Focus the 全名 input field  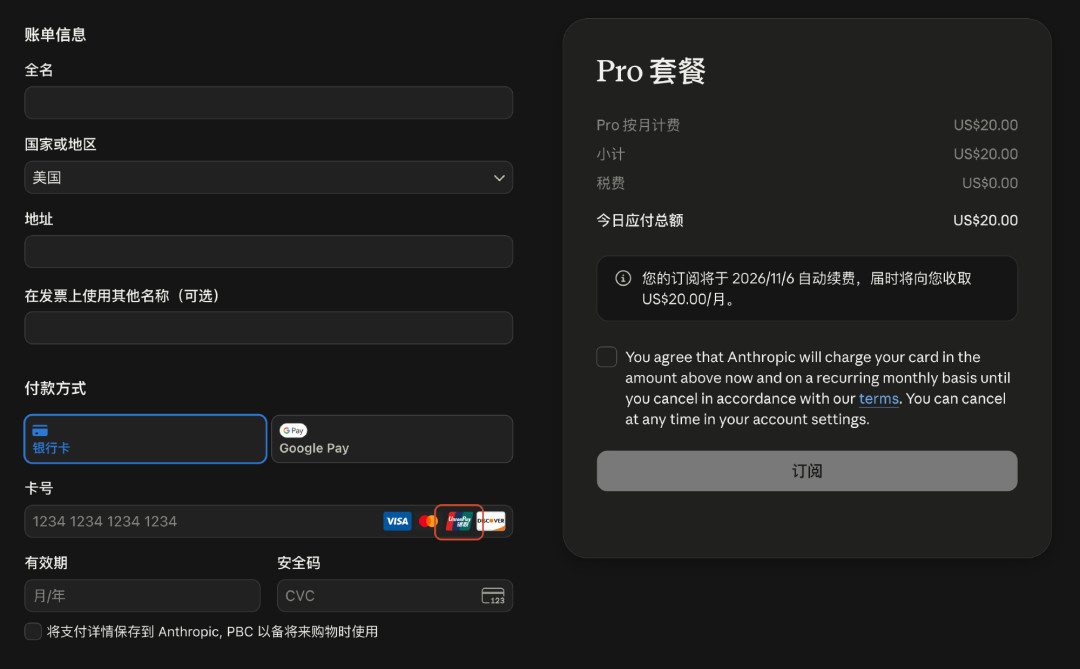coord(269,103)
